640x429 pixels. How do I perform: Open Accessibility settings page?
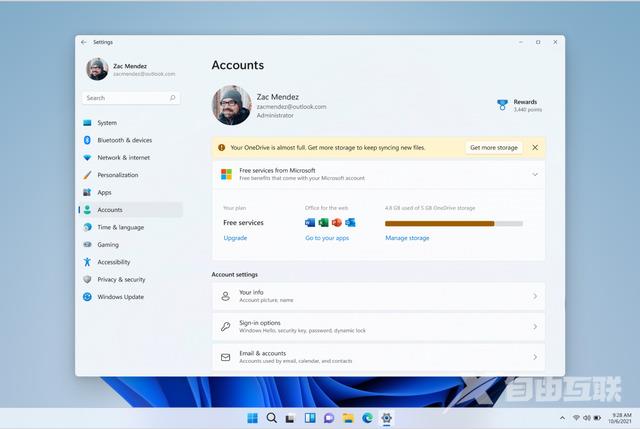(x=131, y=262)
